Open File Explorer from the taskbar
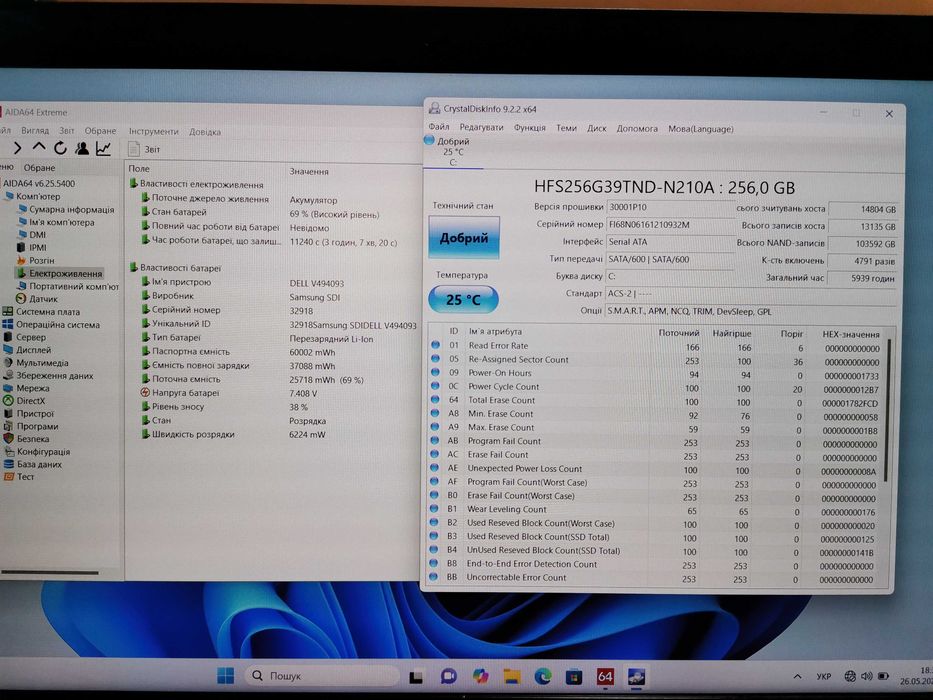 pyautogui.click(x=511, y=676)
